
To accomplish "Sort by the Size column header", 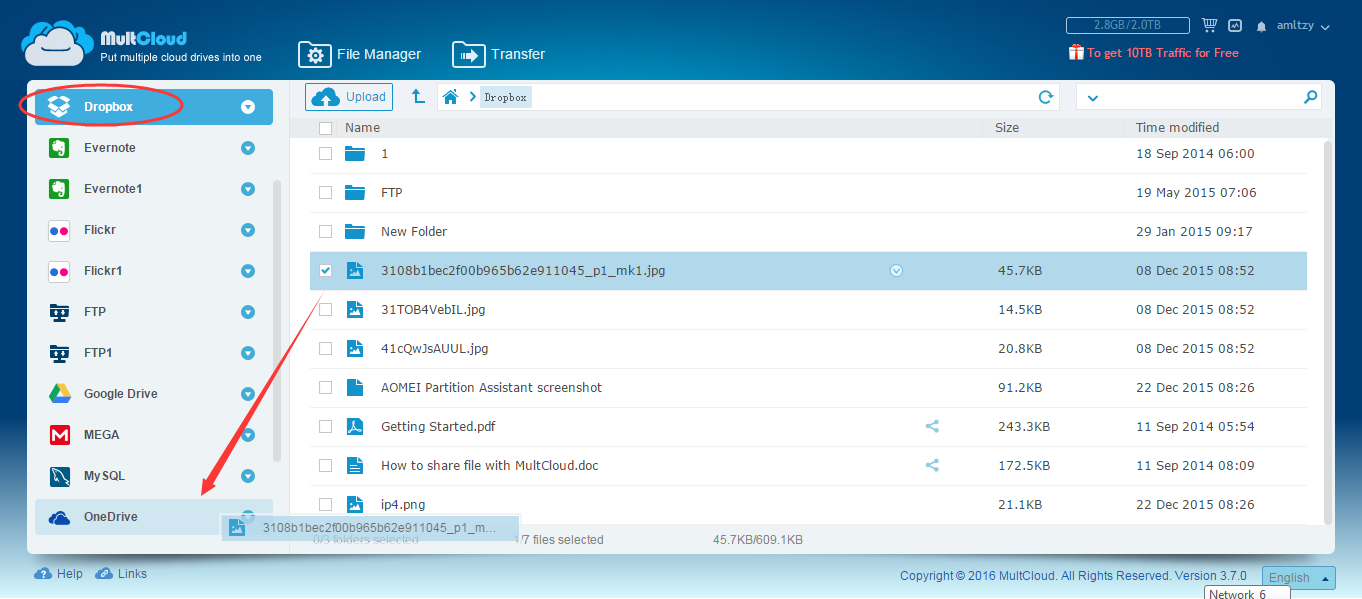I will click(1007, 128).
